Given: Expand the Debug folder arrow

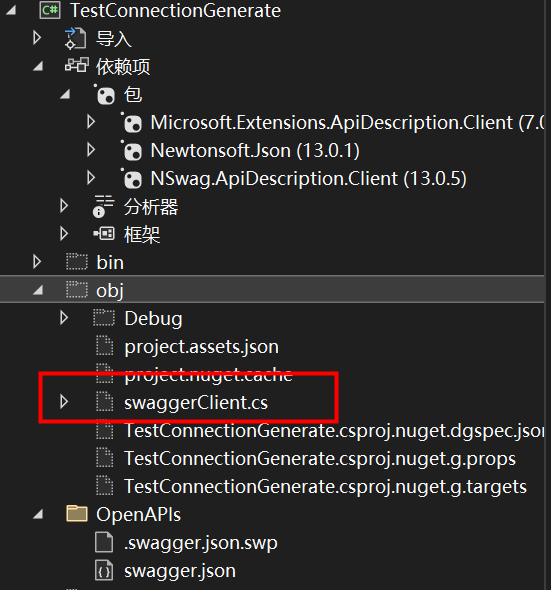Looking at the screenshot, I should 64,318.
